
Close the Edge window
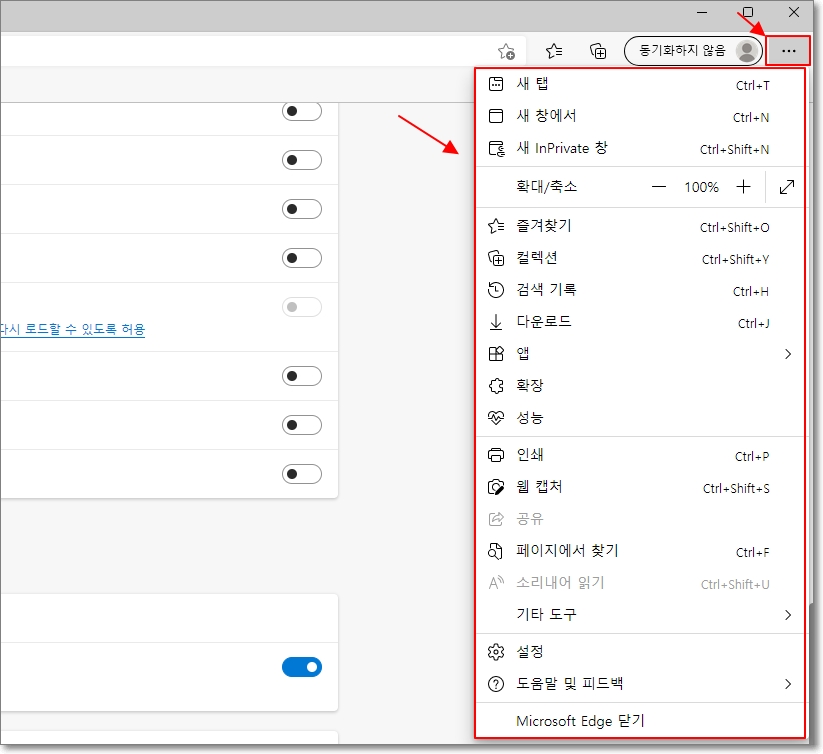794,12
